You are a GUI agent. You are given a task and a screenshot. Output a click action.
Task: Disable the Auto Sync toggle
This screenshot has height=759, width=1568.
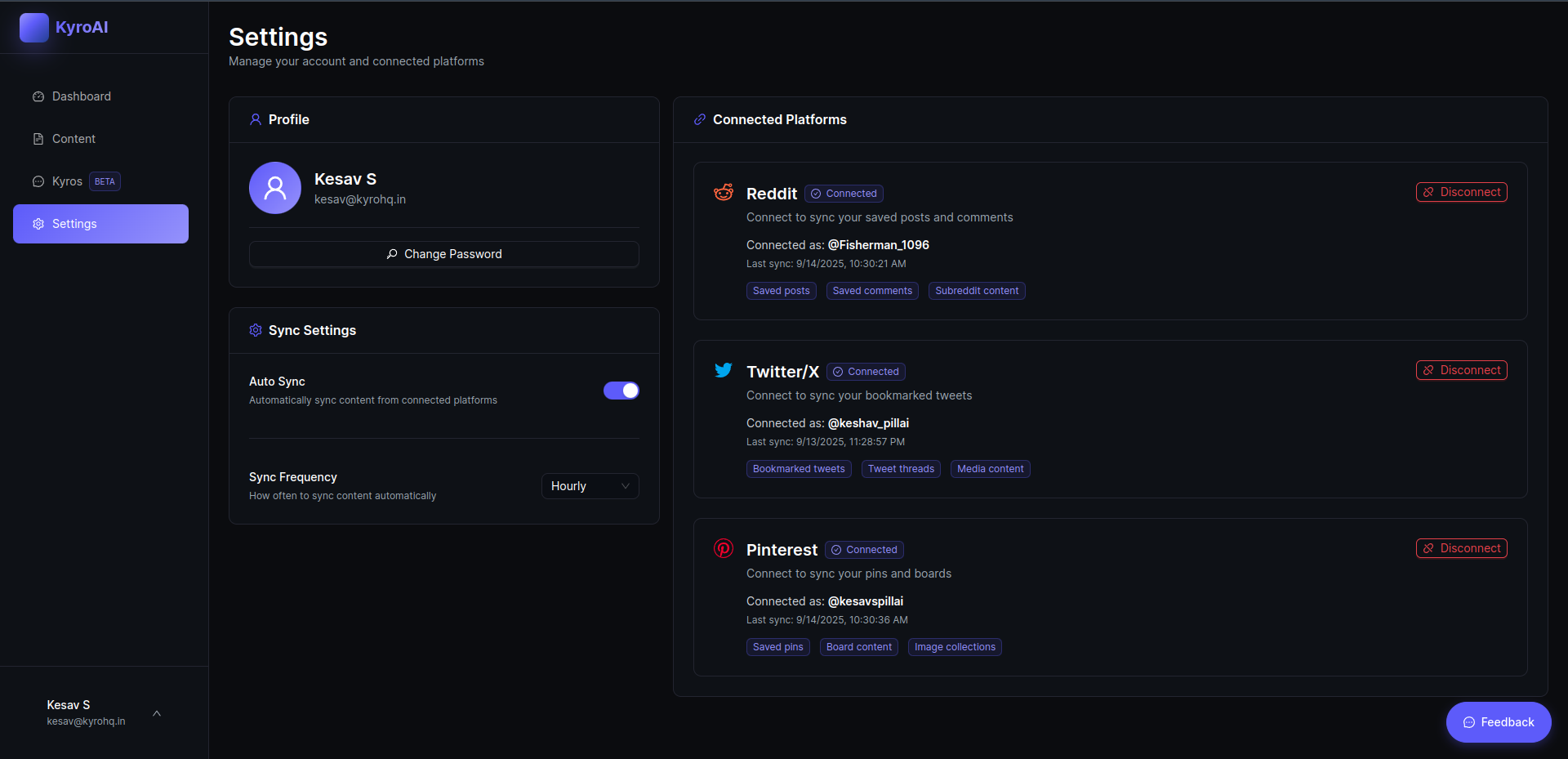pyautogui.click(x=621, y=391)
